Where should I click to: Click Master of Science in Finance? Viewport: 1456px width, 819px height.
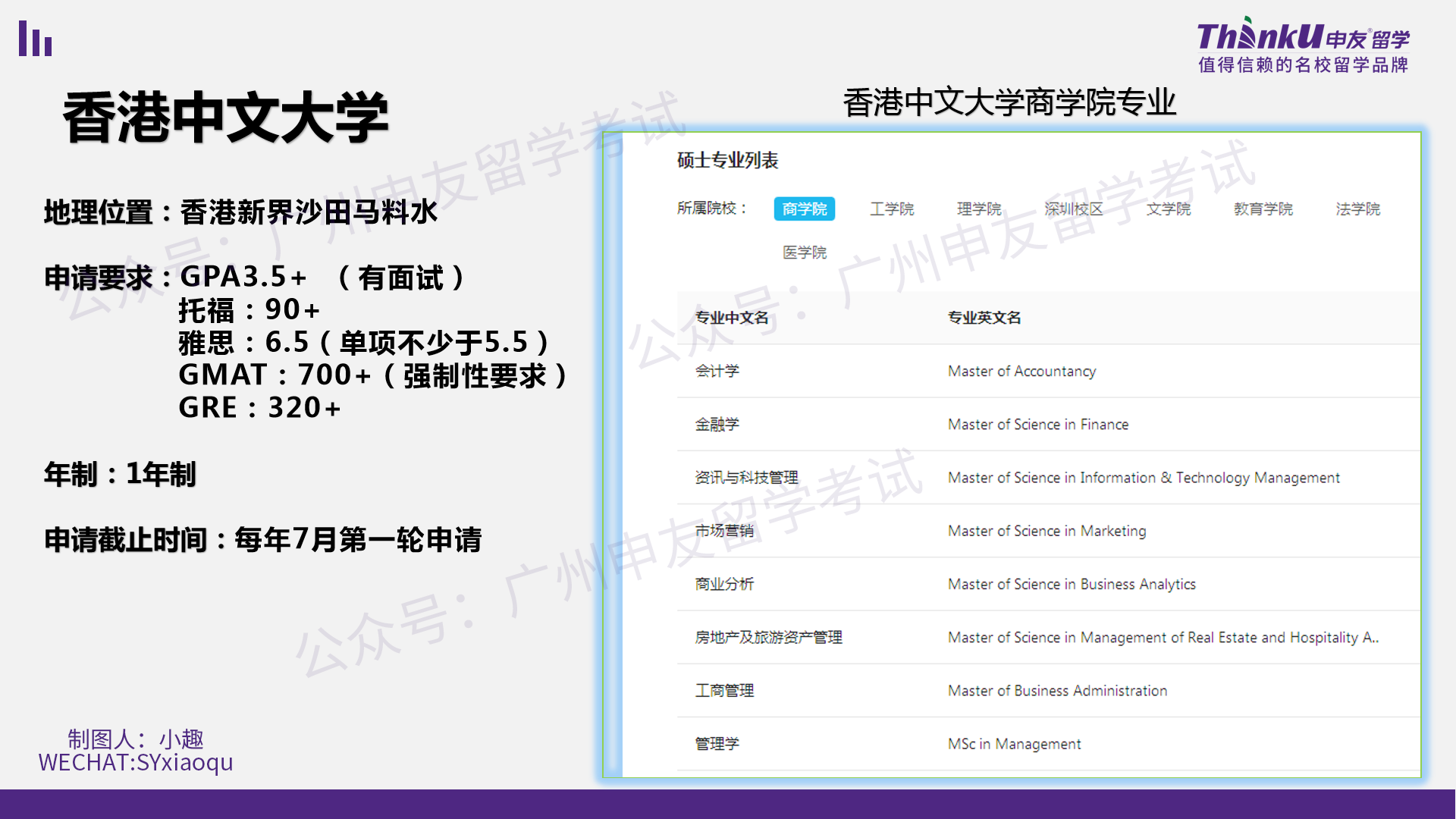[x=1038, y=424]
